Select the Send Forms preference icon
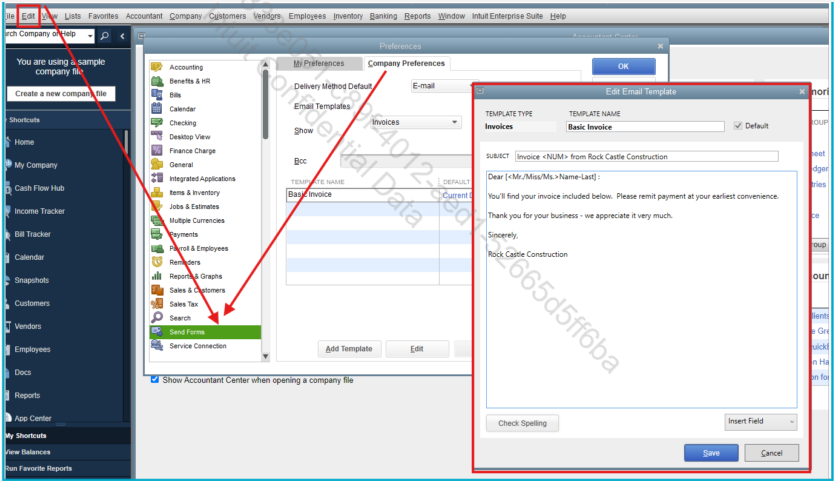The image size is (835, 481). (157, 331)
